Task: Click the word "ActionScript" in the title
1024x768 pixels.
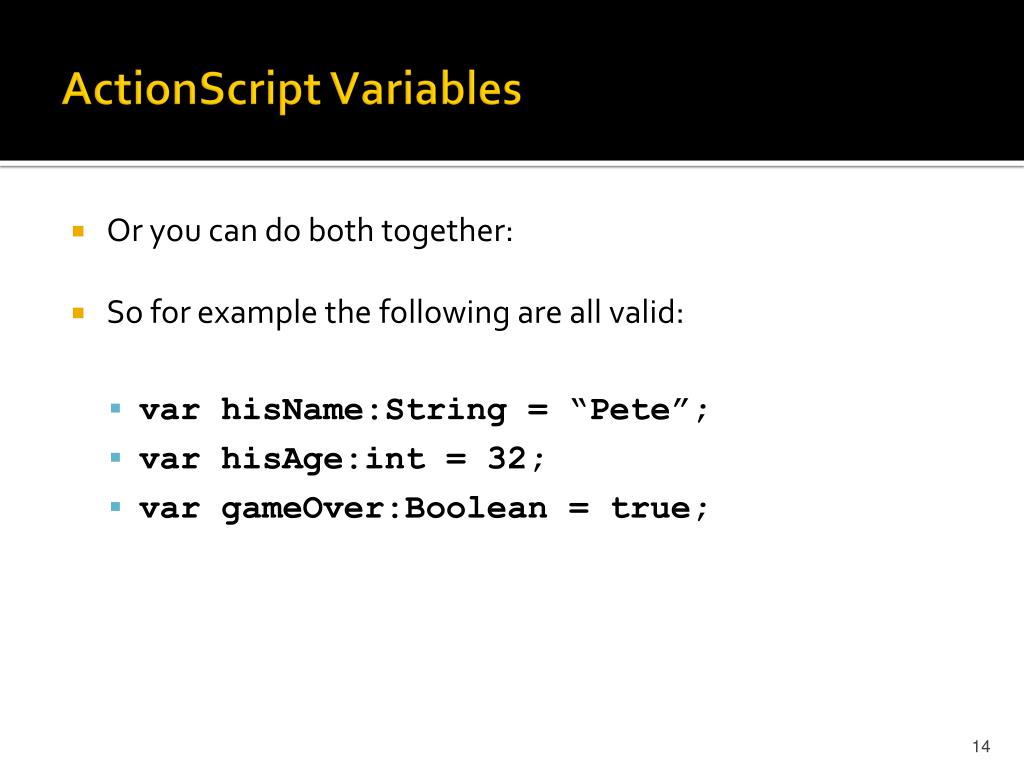Action: (x=192, y=90)
